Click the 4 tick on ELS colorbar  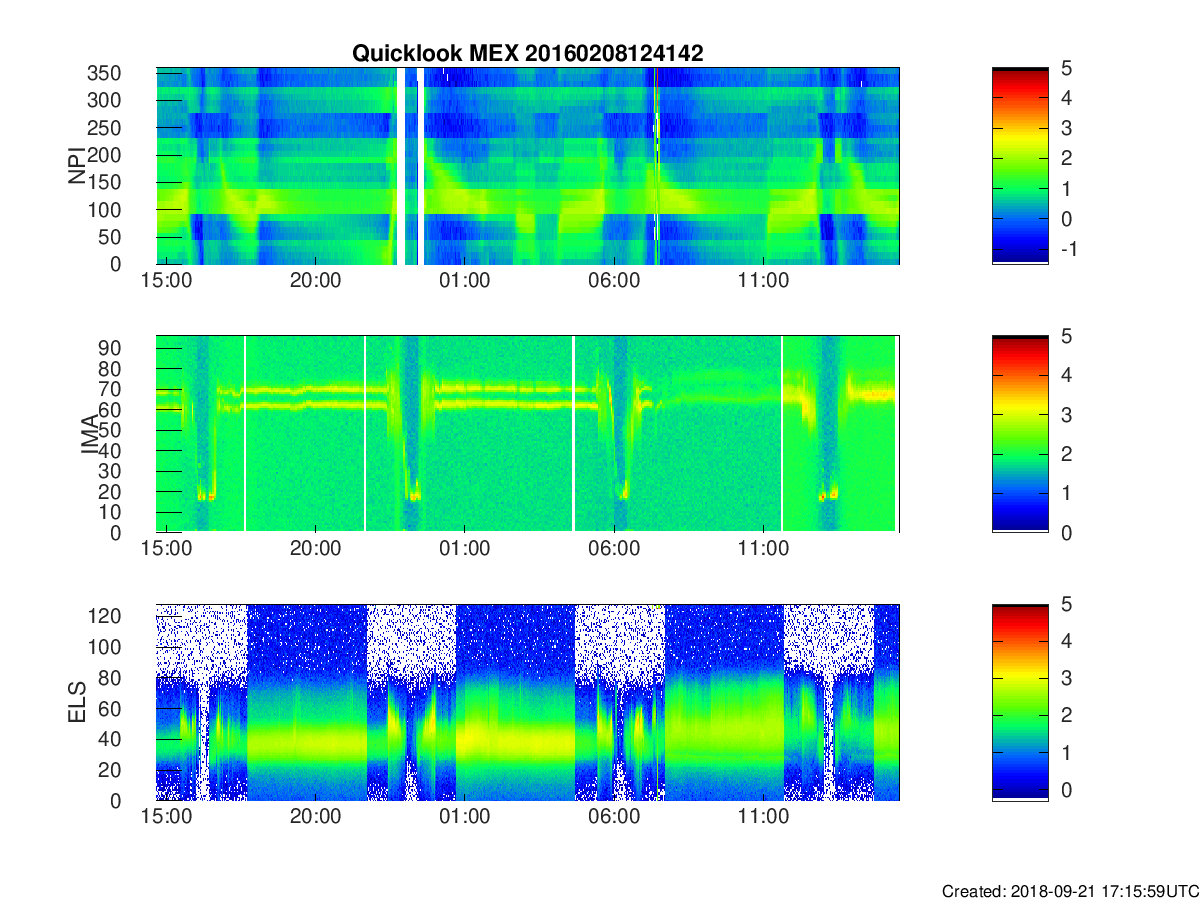coord(1065,641)
